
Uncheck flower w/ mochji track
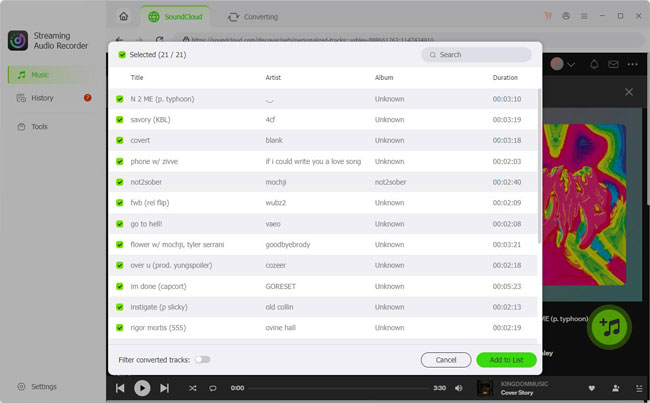[x=120, y=245]
